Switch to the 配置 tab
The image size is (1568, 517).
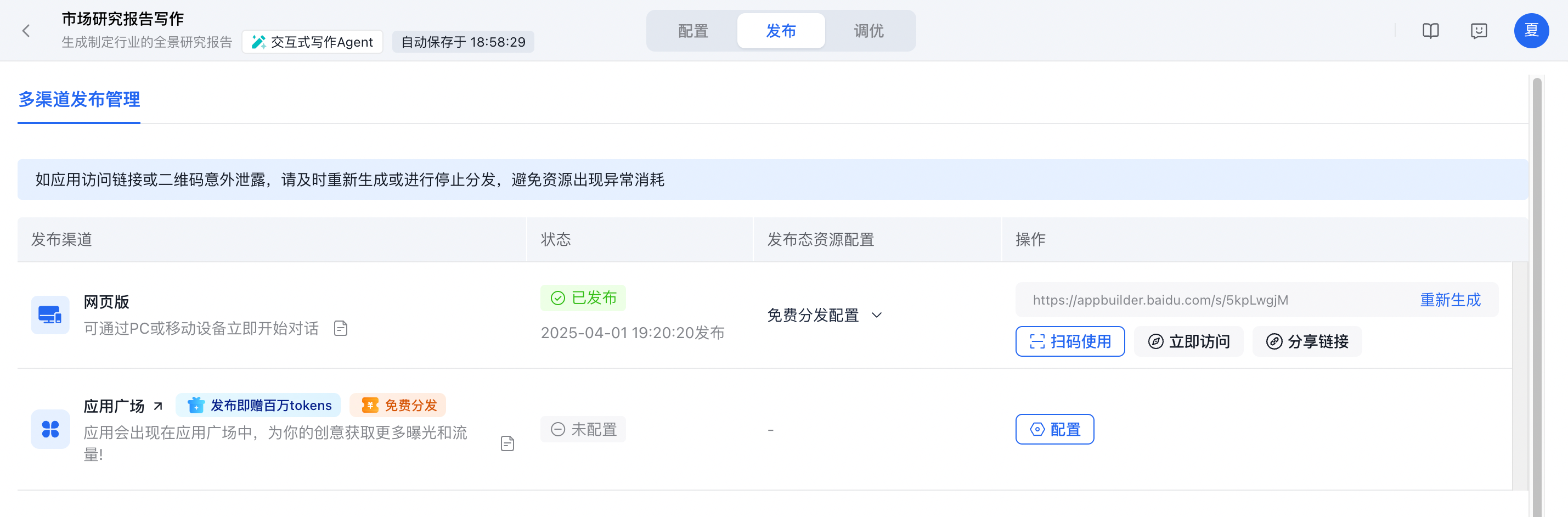[x=693, y=30]
